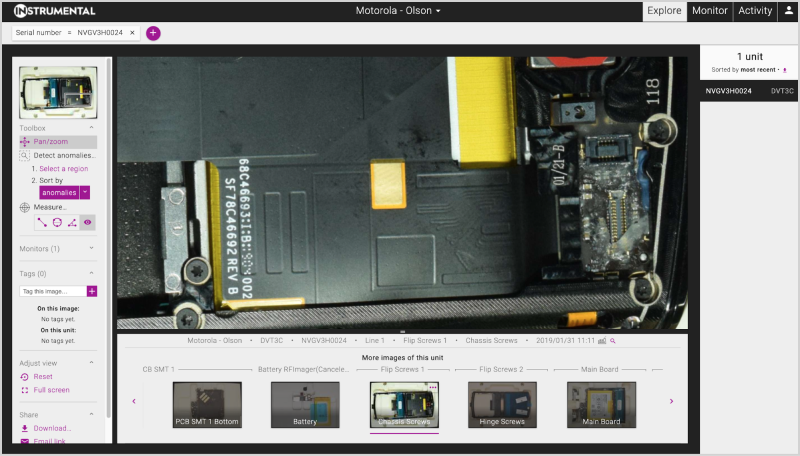Image resolution: width=800 pixels, height=456 pixels.
Task: Click the Reset view link
Action: click(x=44, y=377)
